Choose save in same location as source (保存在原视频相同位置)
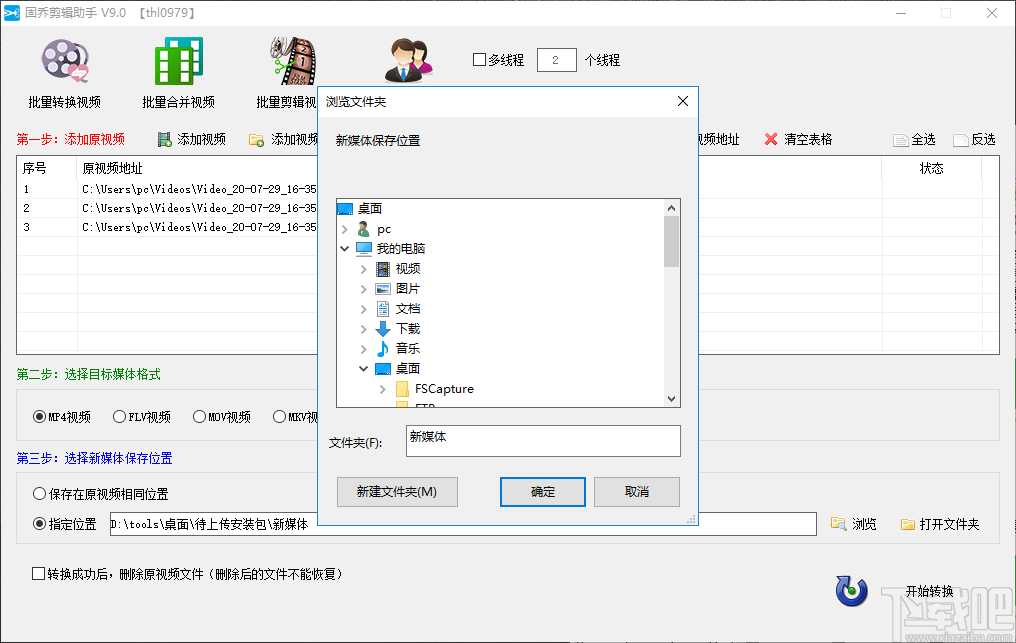The height and width of the screenshot is (643, 1016). tap(40, 494)
